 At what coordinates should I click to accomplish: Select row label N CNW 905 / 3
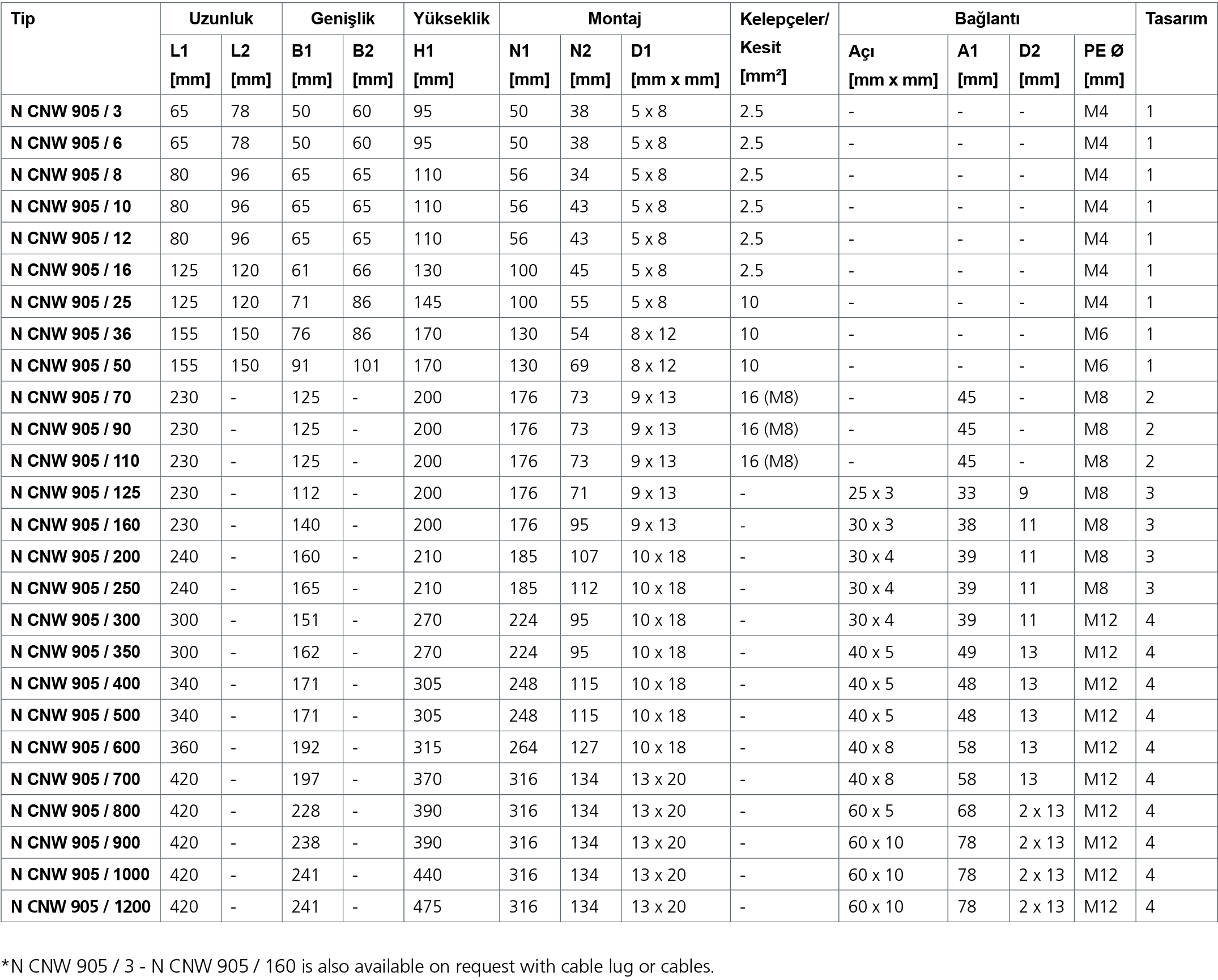click(x=66, y=111)
